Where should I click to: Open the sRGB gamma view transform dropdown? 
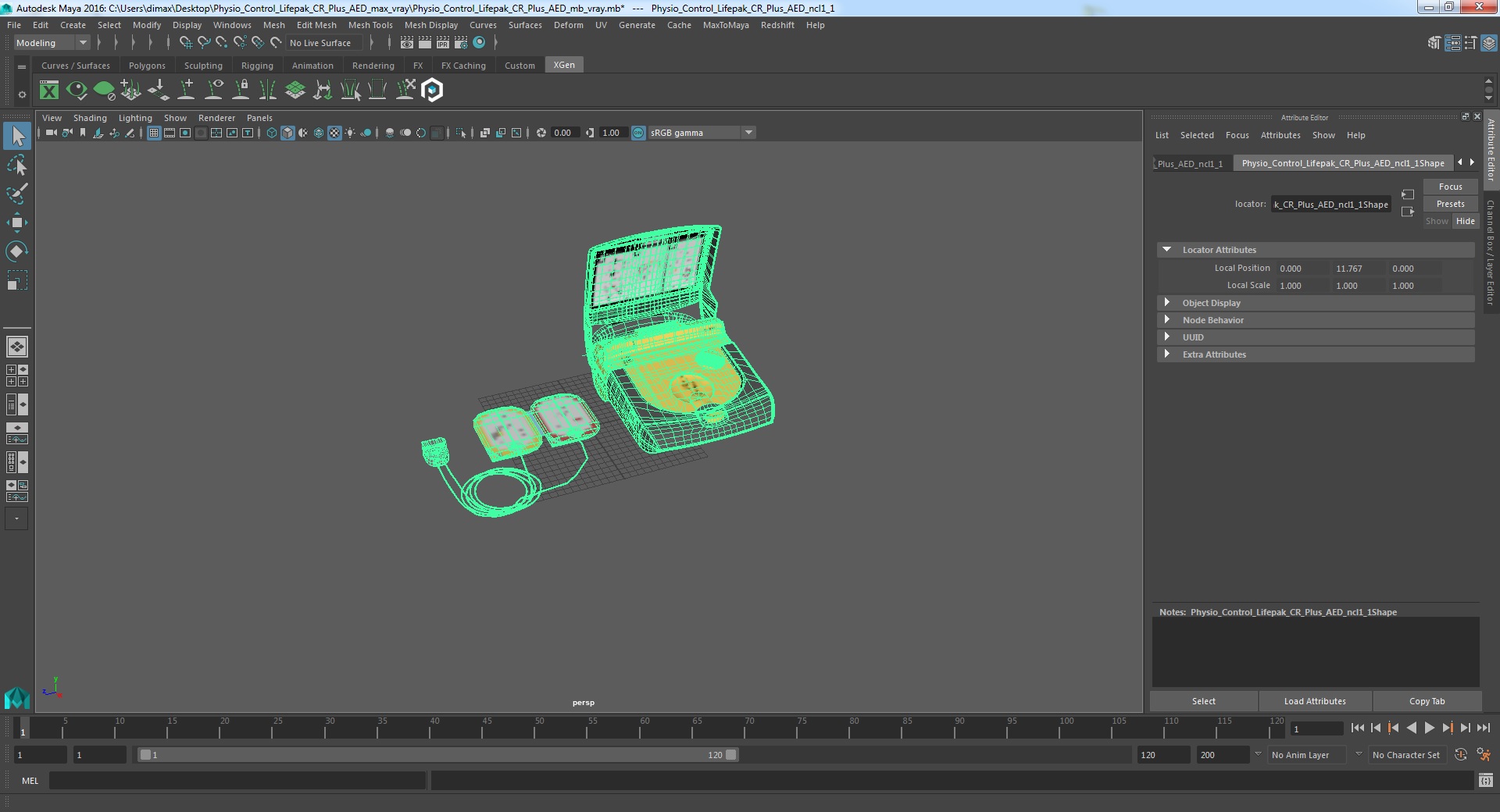701,133
